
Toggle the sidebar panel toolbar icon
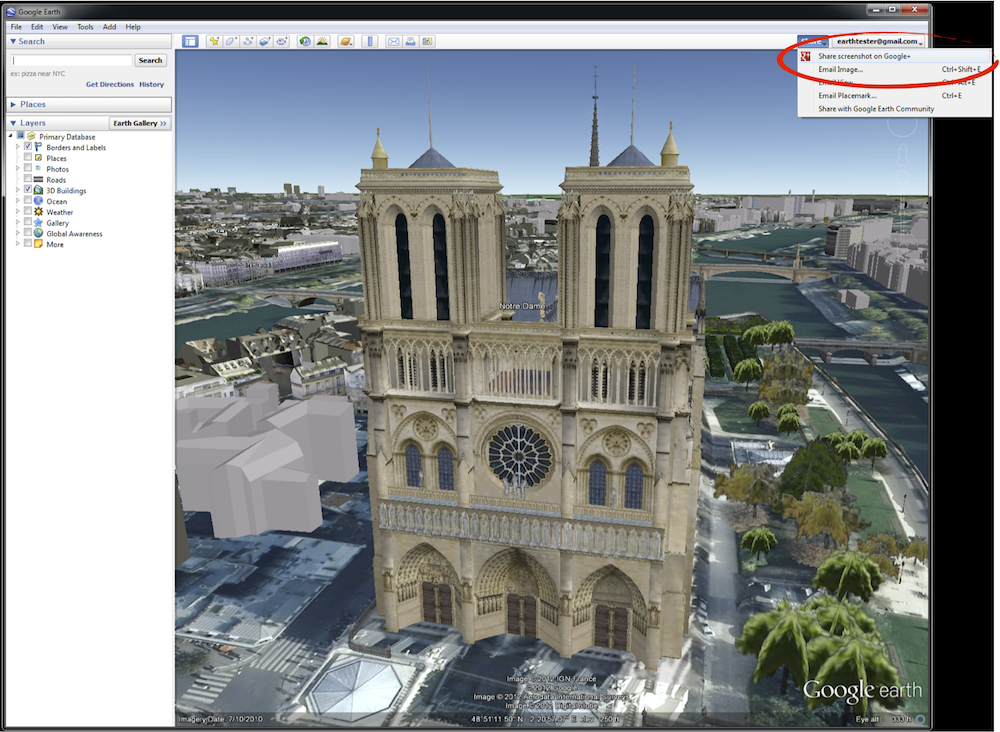pos(191,41)
